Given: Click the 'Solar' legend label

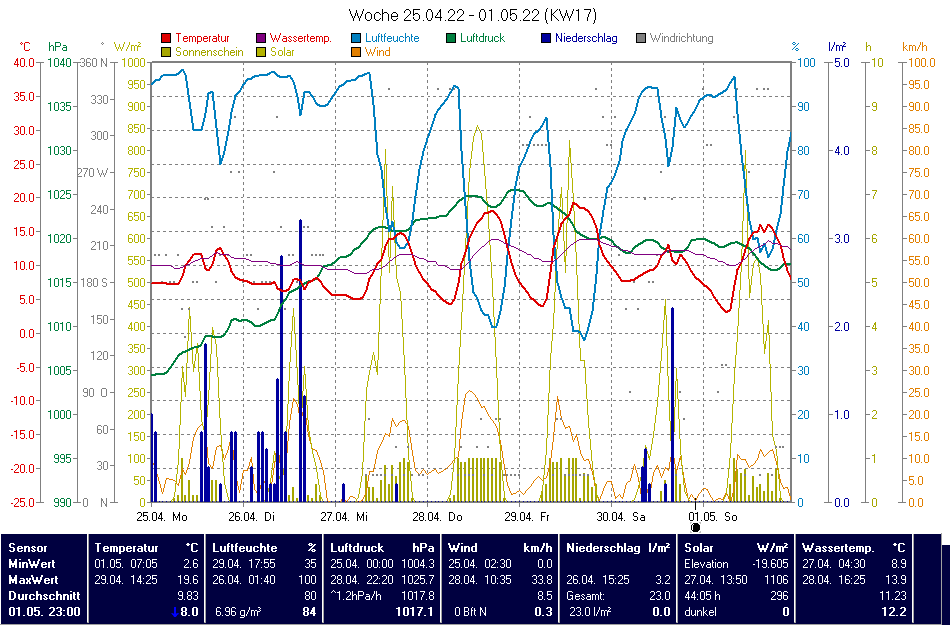Looking at the screenshot, I should coord(282,52).
